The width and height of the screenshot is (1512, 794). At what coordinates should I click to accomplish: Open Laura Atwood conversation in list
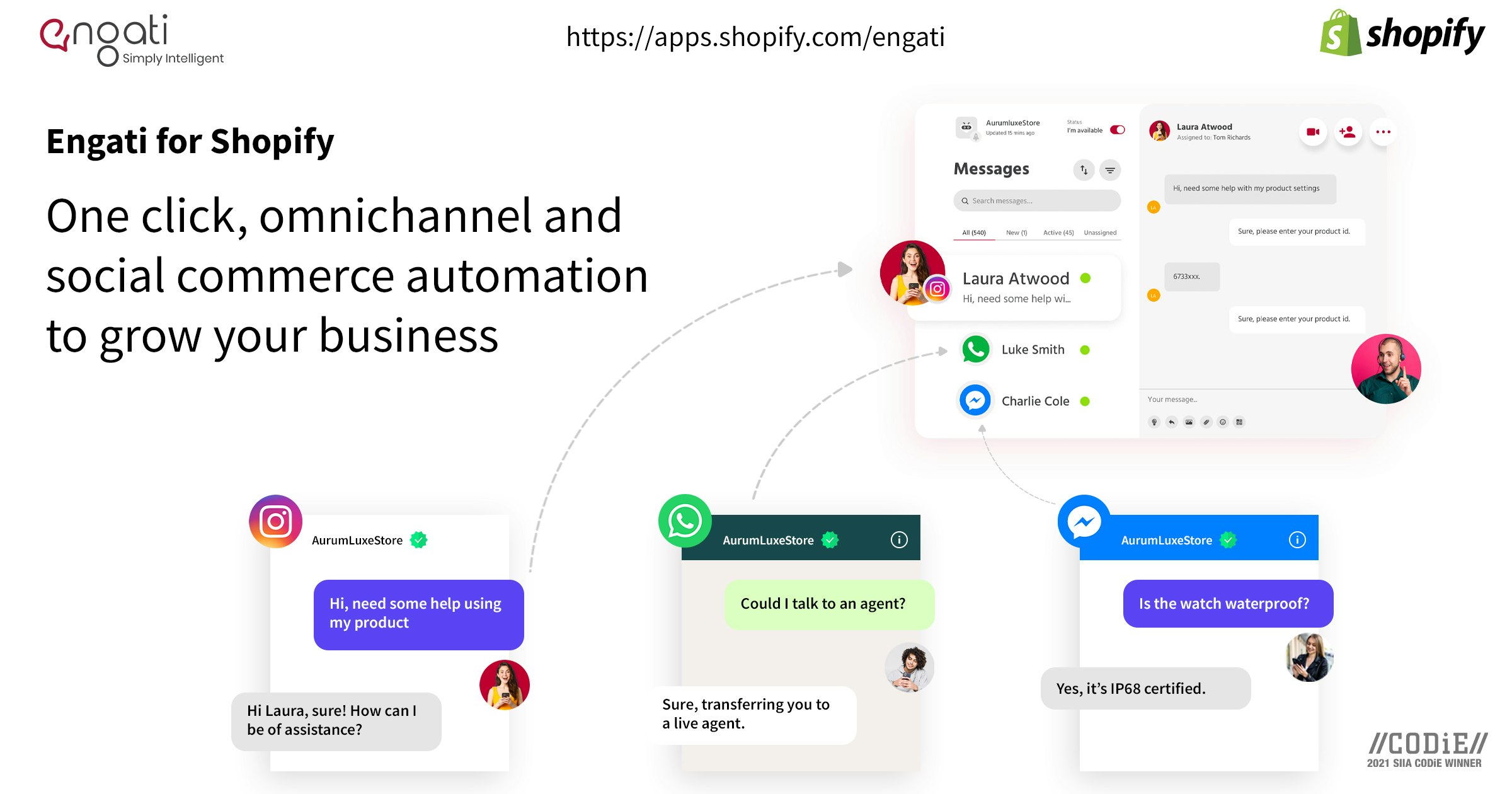point(1014,287)
